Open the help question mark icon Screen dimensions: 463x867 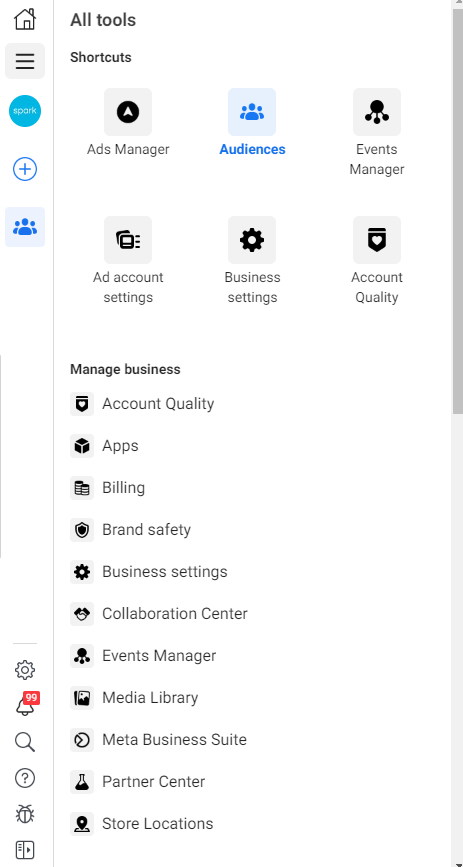[x=25, y=778]
